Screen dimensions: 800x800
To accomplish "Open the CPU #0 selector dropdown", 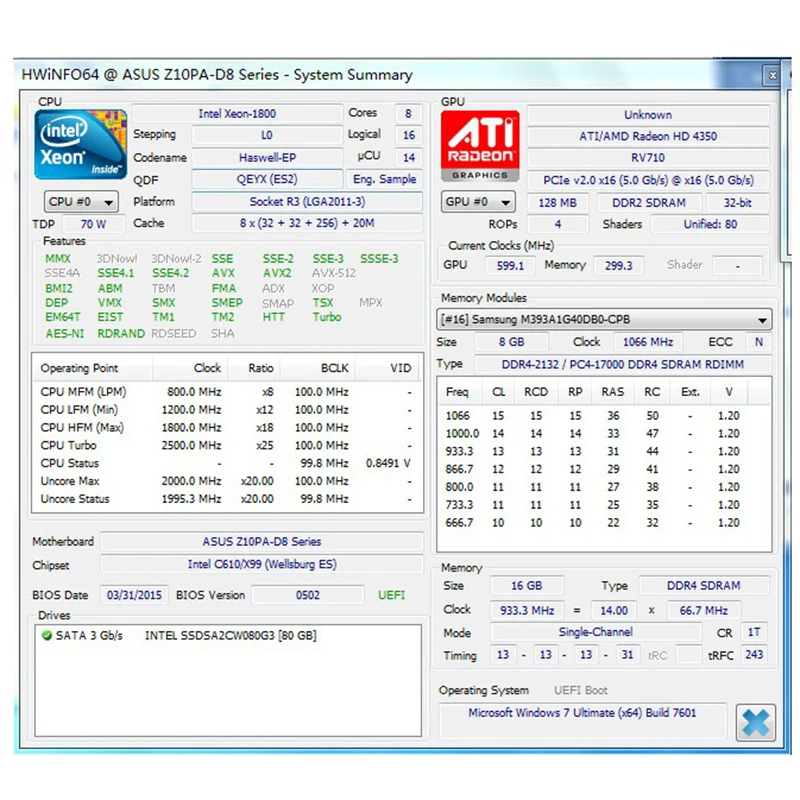I will (80, 202).
